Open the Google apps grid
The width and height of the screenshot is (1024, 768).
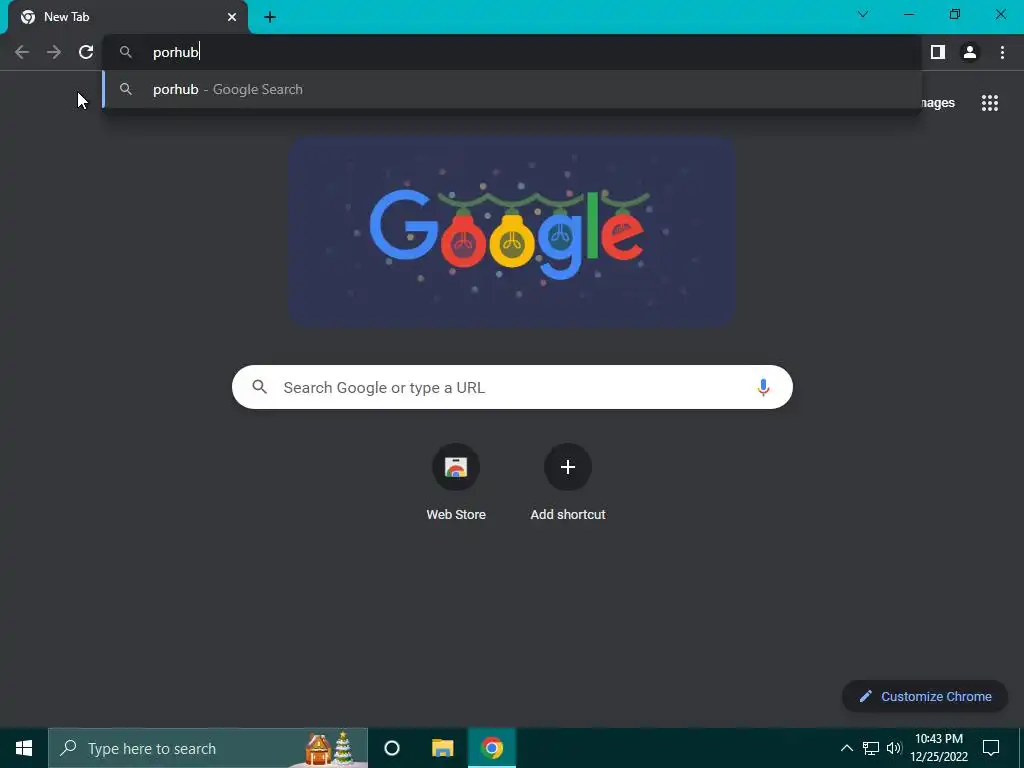click(x=989, y=103)
